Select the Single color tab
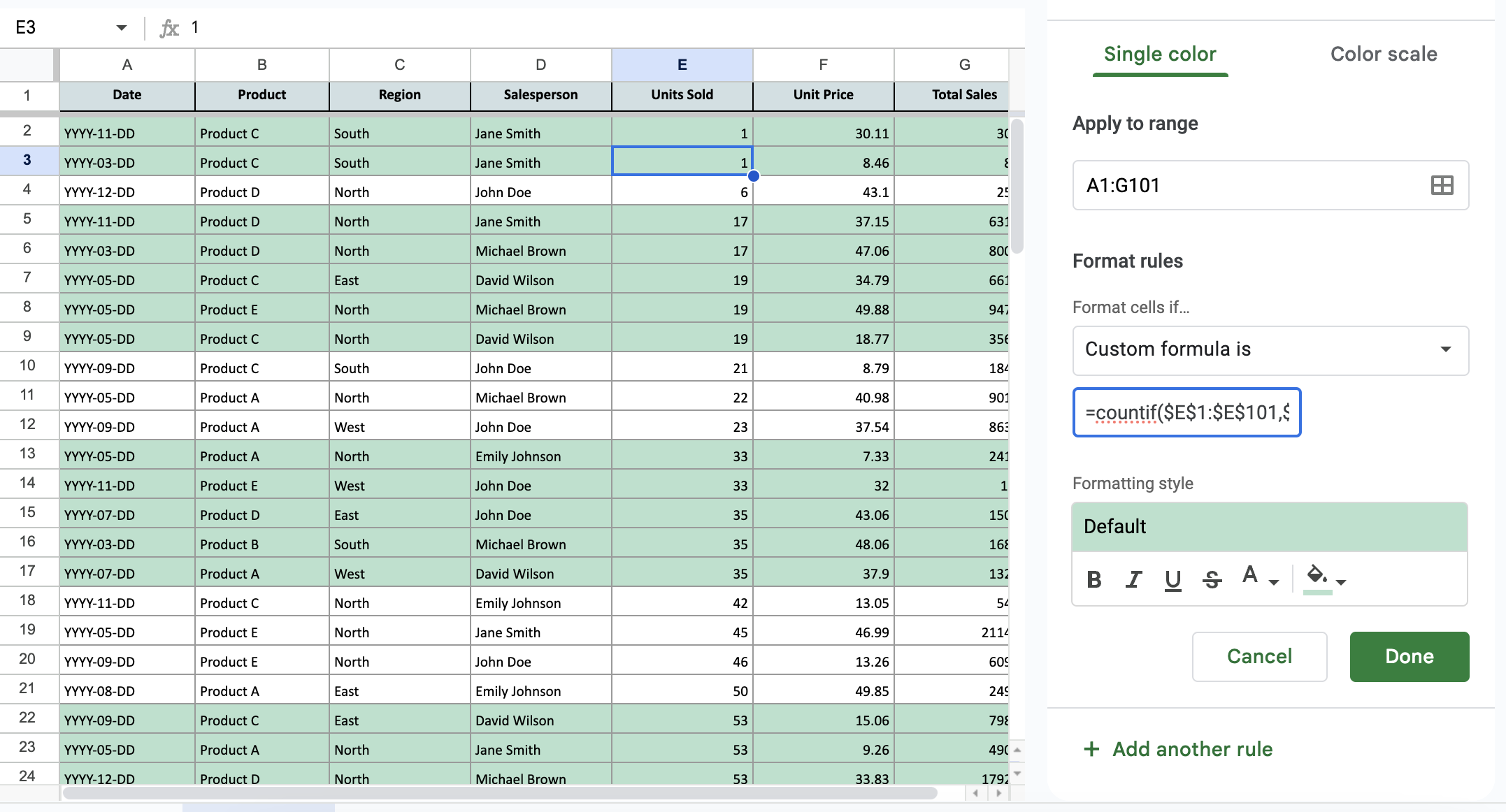 [1160, 54]
